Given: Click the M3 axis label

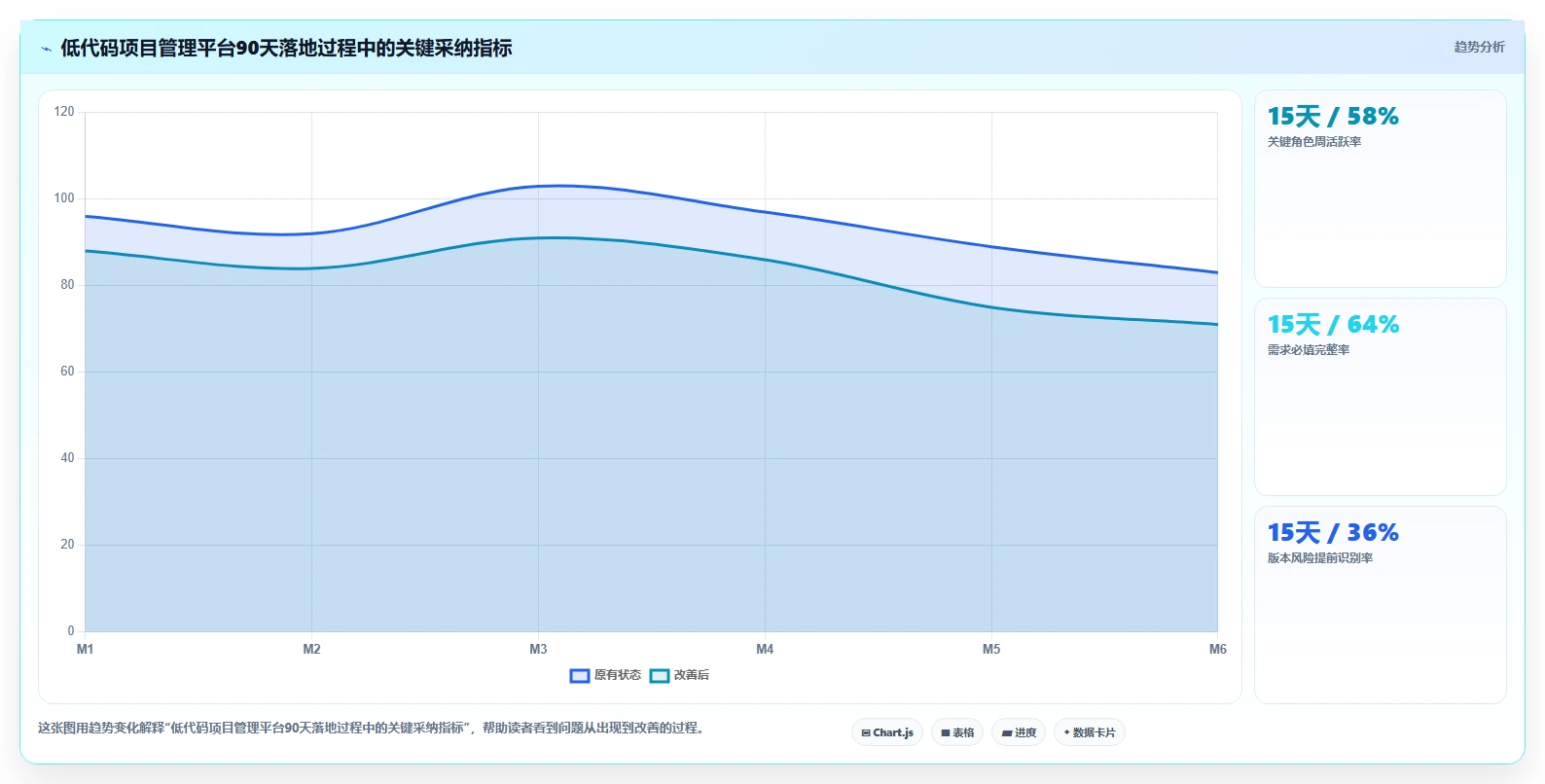Looking at the screenshot, I should point(538,649).
